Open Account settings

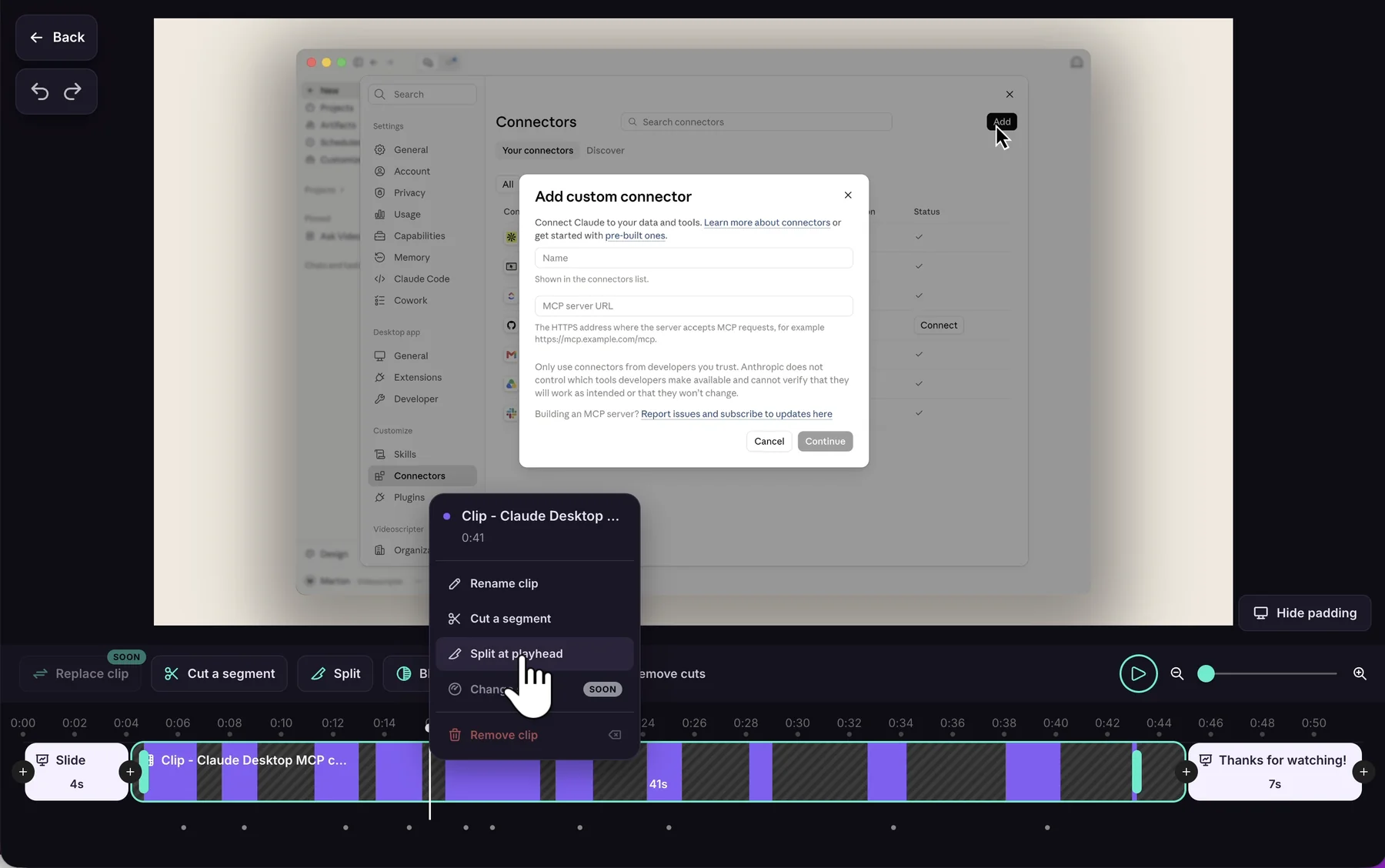pos(422,171)
